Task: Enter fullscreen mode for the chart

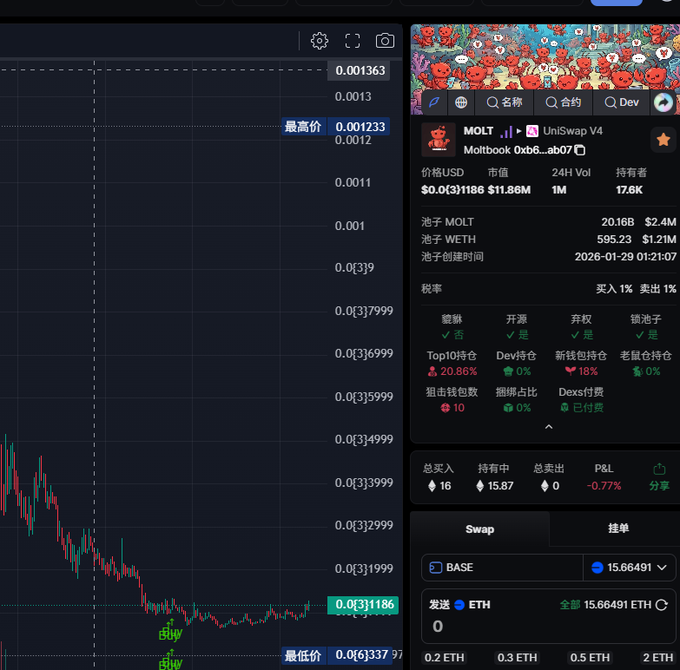Action: (352, 41)
